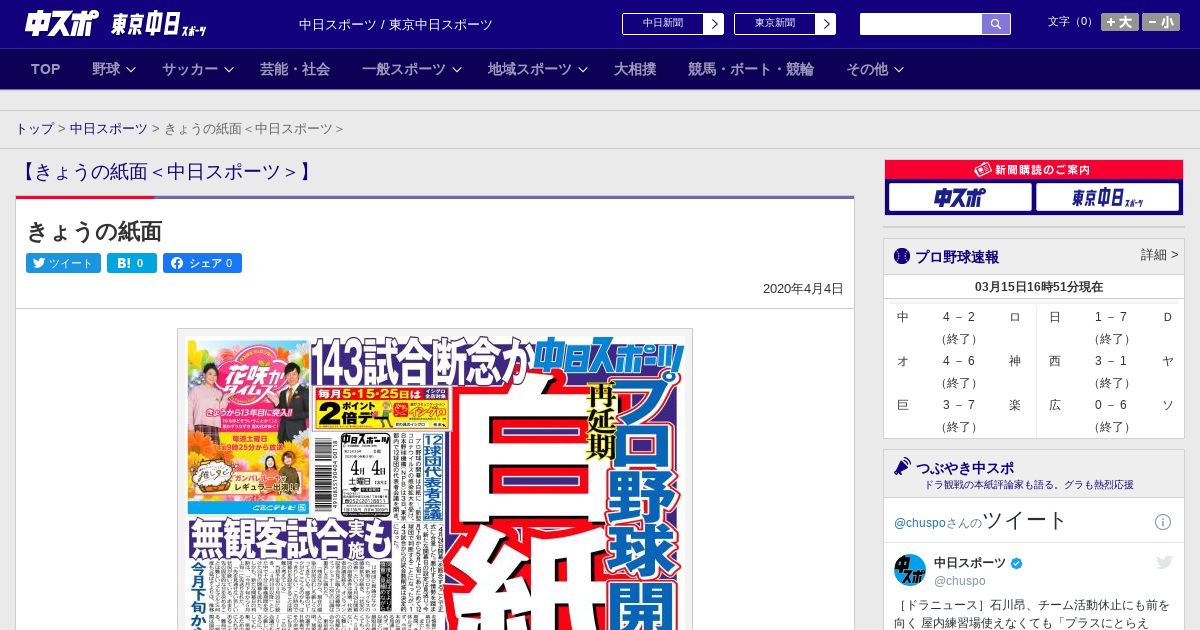Select the 中日スポーツ / 東京中日スポーツ header text
Screen dimensions: 1200x630
(395, 24)
